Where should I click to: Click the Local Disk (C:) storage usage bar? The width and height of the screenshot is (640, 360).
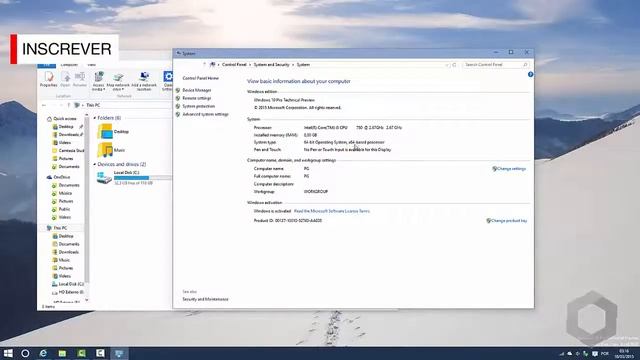[142, 178]
